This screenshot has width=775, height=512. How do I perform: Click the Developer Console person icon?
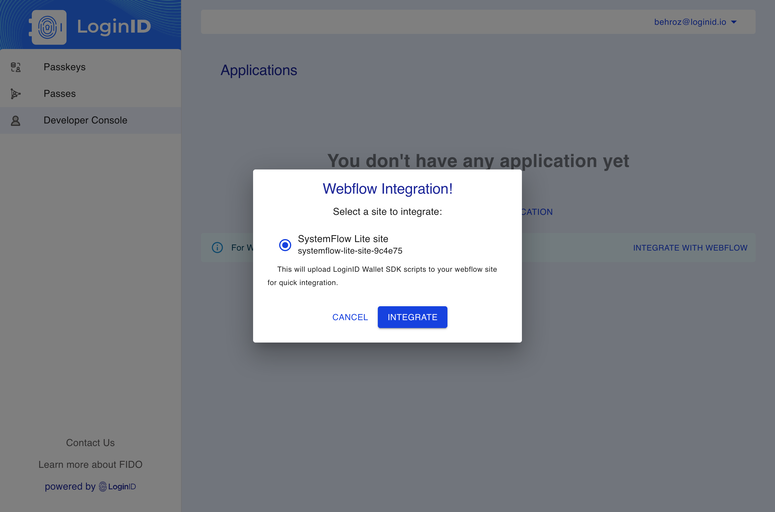pyautogui.click(x=16, y=121)
